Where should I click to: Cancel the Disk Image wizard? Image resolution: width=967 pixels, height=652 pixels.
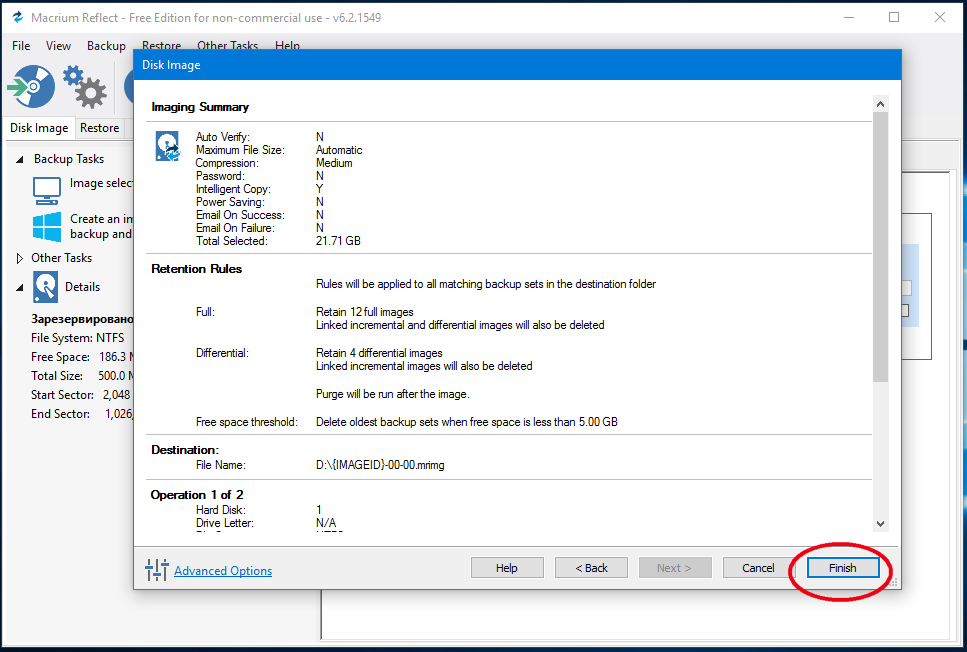click(x=758, y=567)
